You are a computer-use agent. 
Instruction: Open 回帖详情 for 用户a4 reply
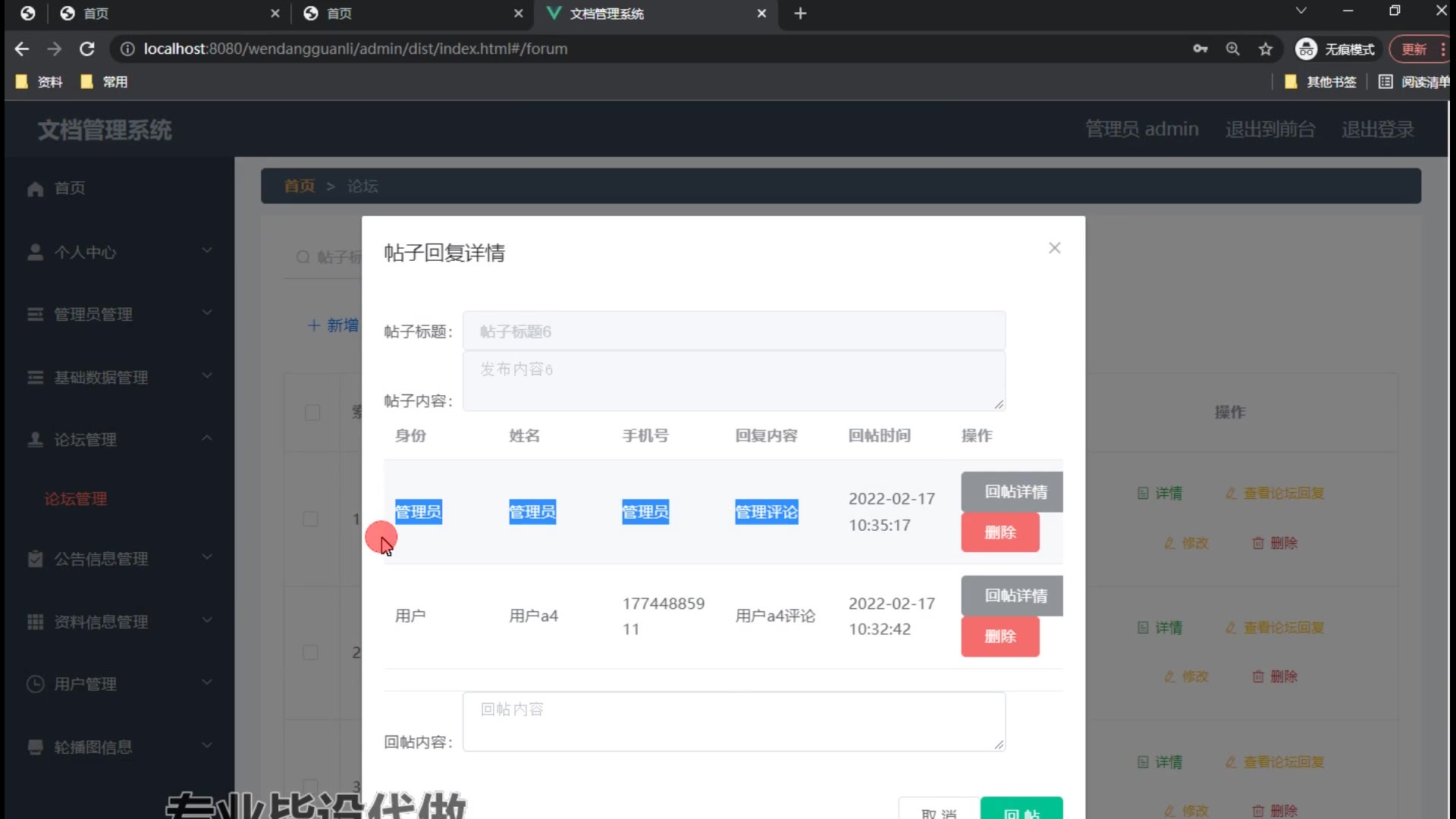pyautogui.click(x=1015, y=595)
